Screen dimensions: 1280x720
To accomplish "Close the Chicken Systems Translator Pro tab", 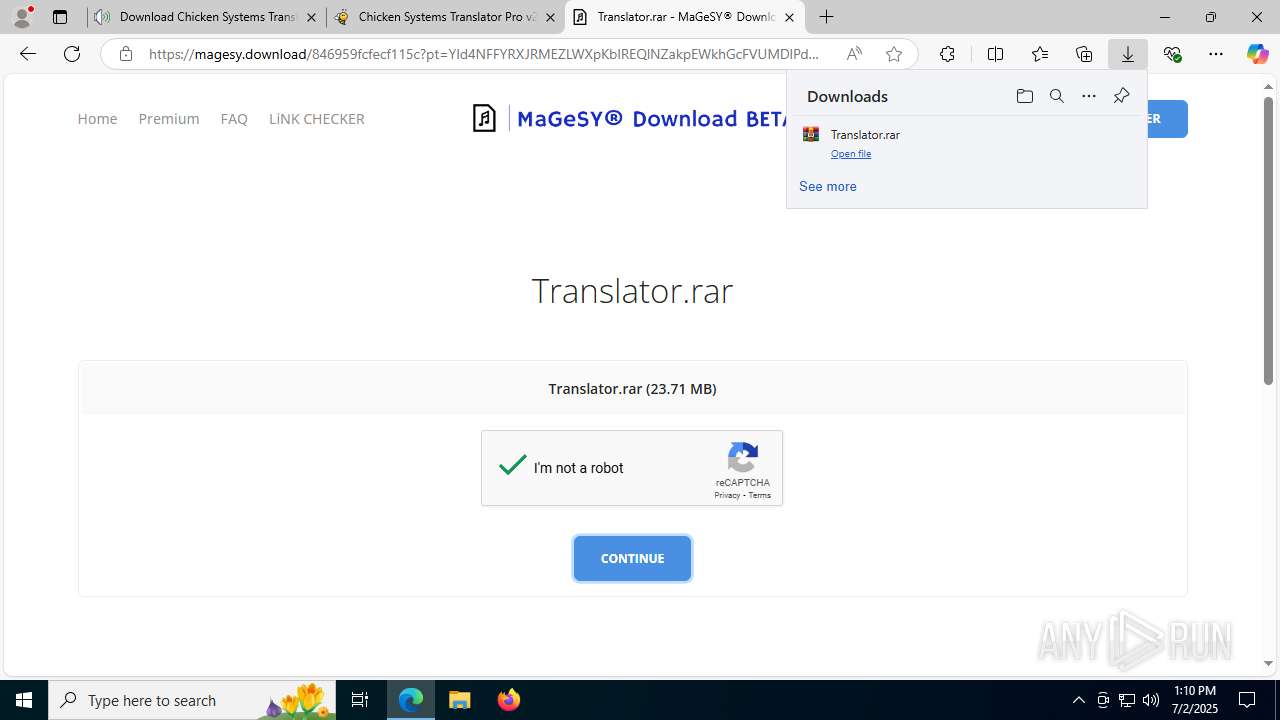I will [x=550, y=17].
